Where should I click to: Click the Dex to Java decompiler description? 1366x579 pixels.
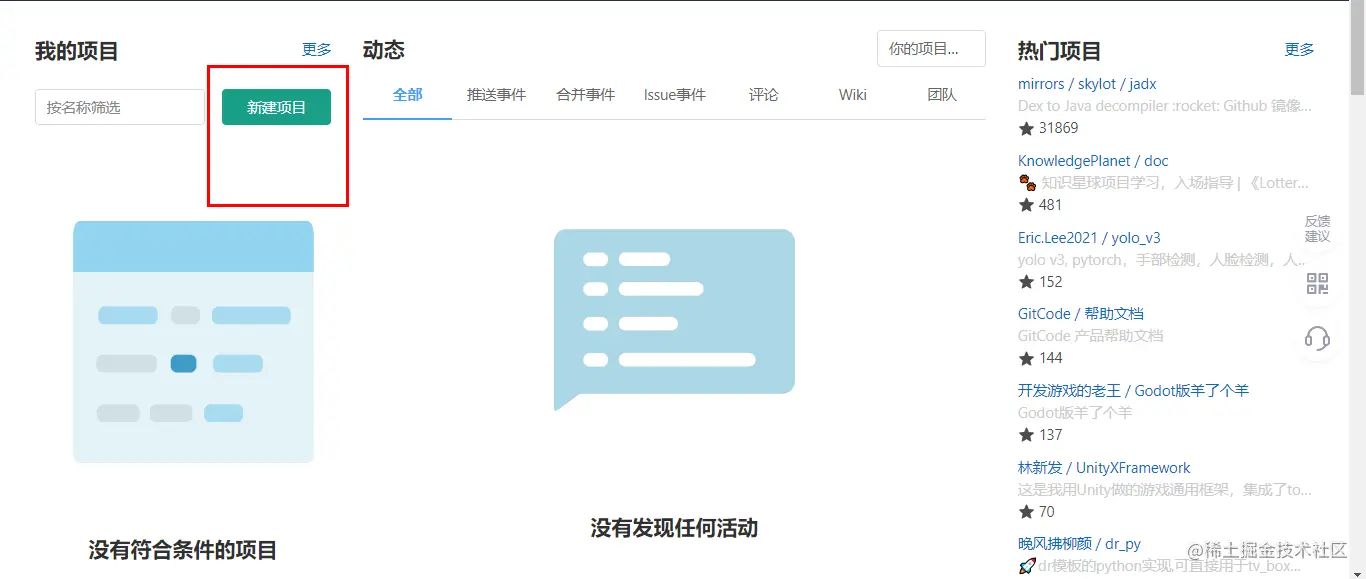pos(1165,106)
